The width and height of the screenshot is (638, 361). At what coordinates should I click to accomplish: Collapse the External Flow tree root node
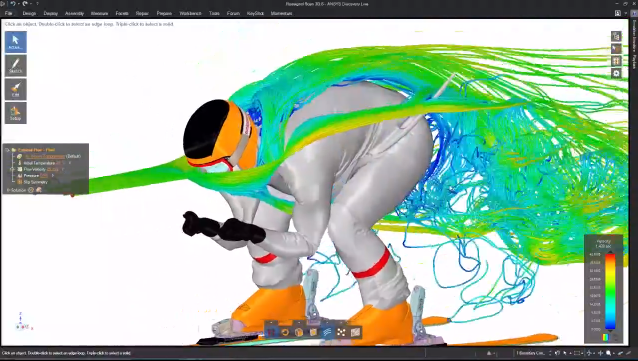click(x=7, y=150)
